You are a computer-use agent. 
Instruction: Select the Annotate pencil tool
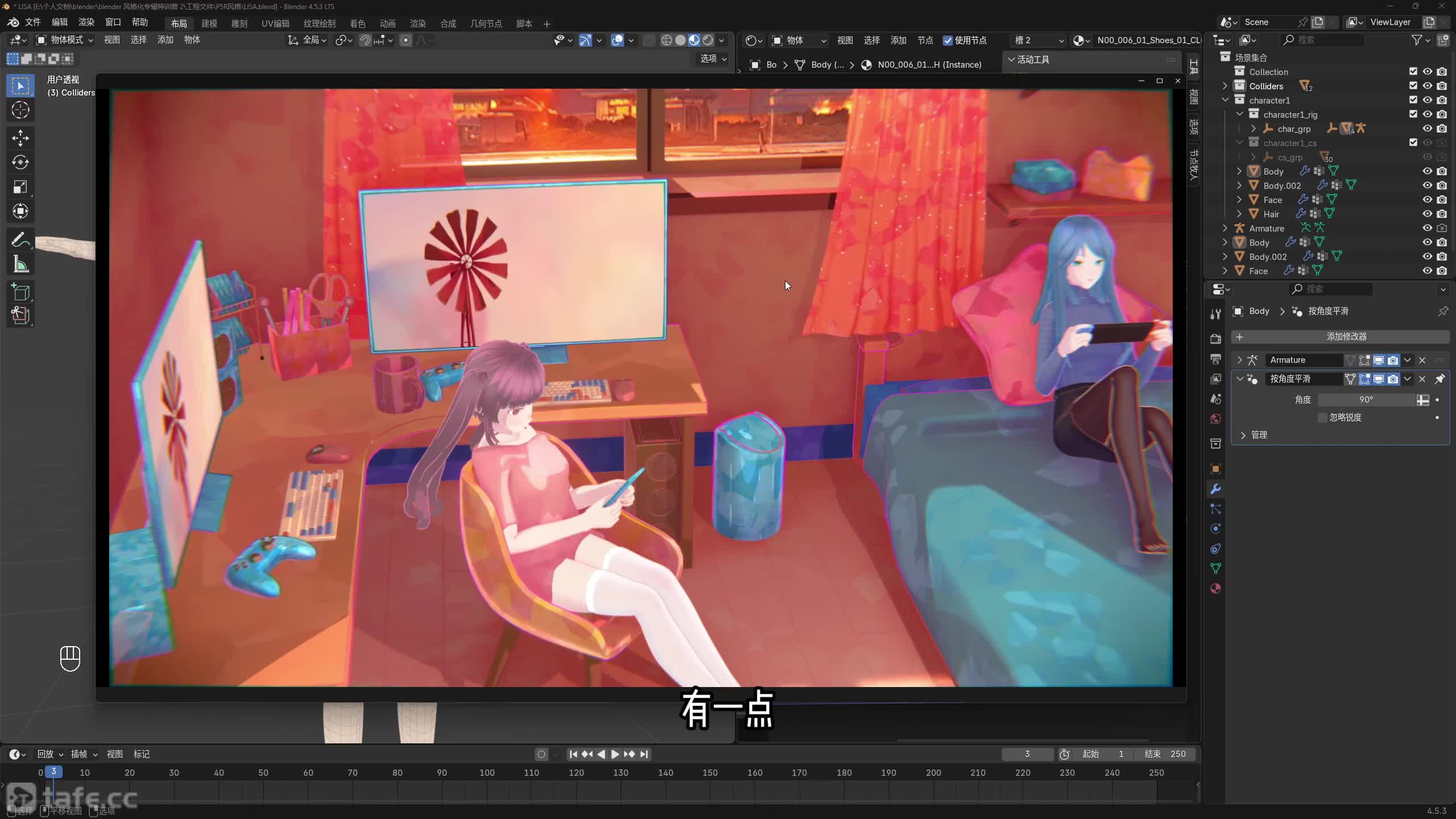(20, 240)
